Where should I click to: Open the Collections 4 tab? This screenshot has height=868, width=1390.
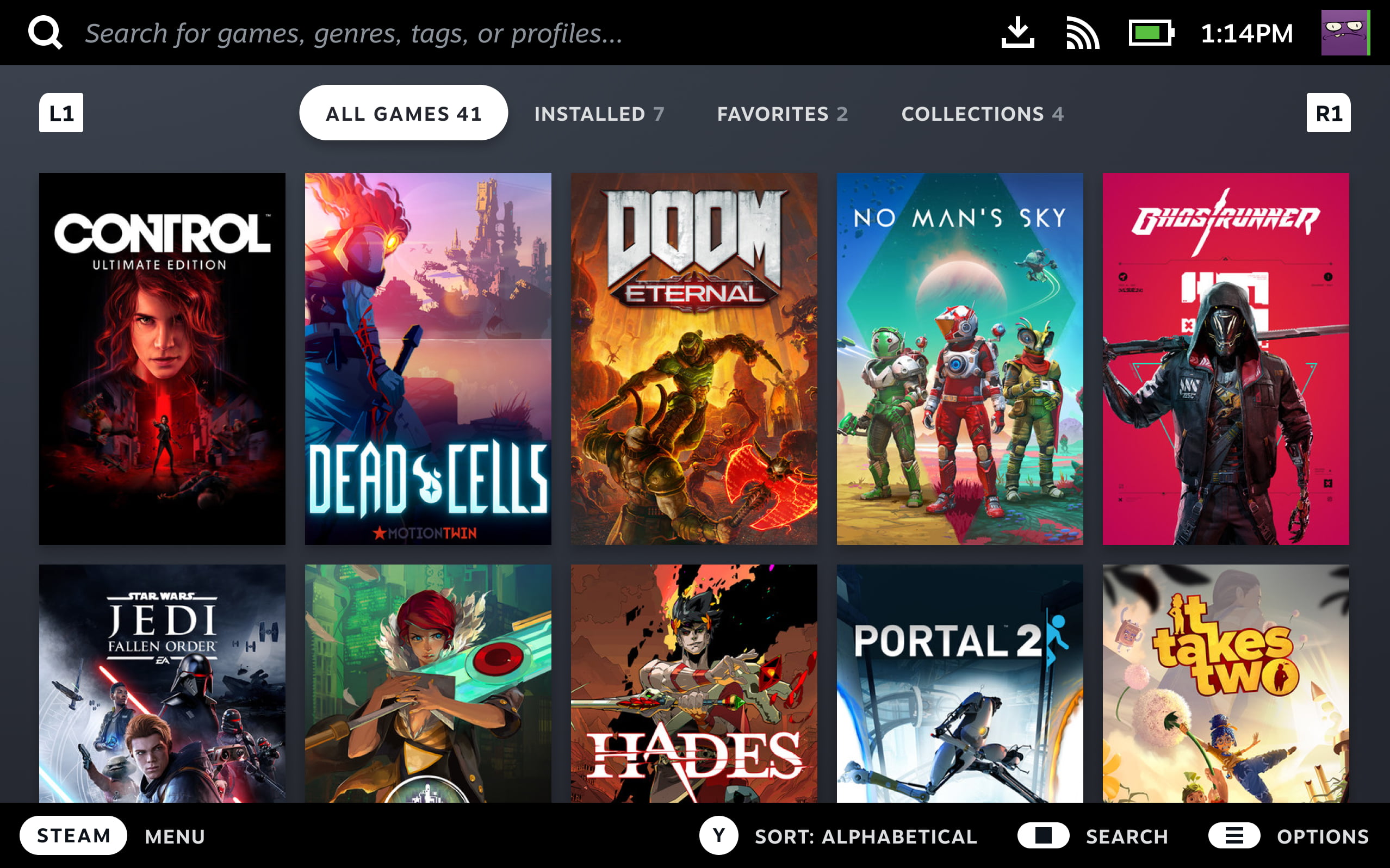point(983,114)
